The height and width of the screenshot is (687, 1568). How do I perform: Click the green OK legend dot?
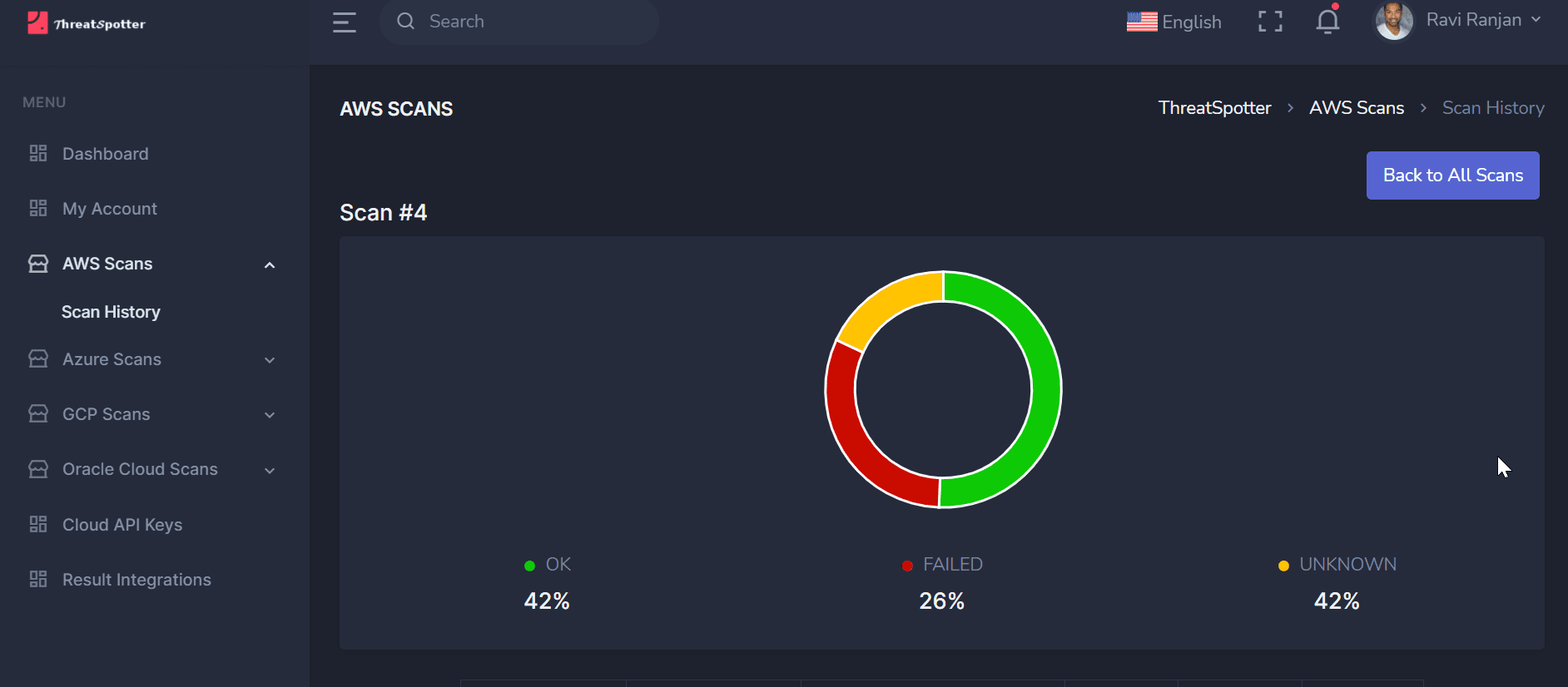529,566
